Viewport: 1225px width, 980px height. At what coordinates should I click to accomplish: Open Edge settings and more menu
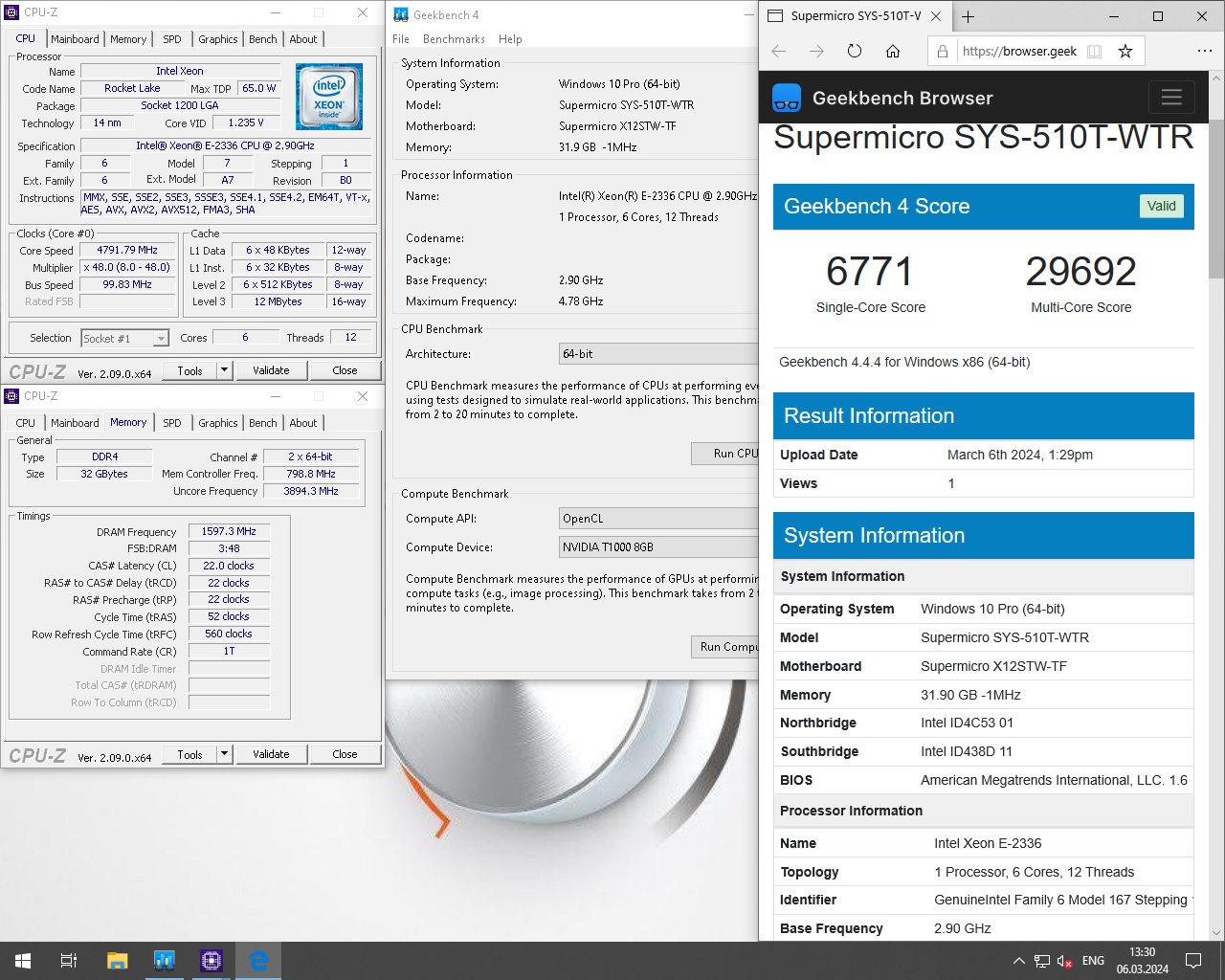tap(1205, 52)
